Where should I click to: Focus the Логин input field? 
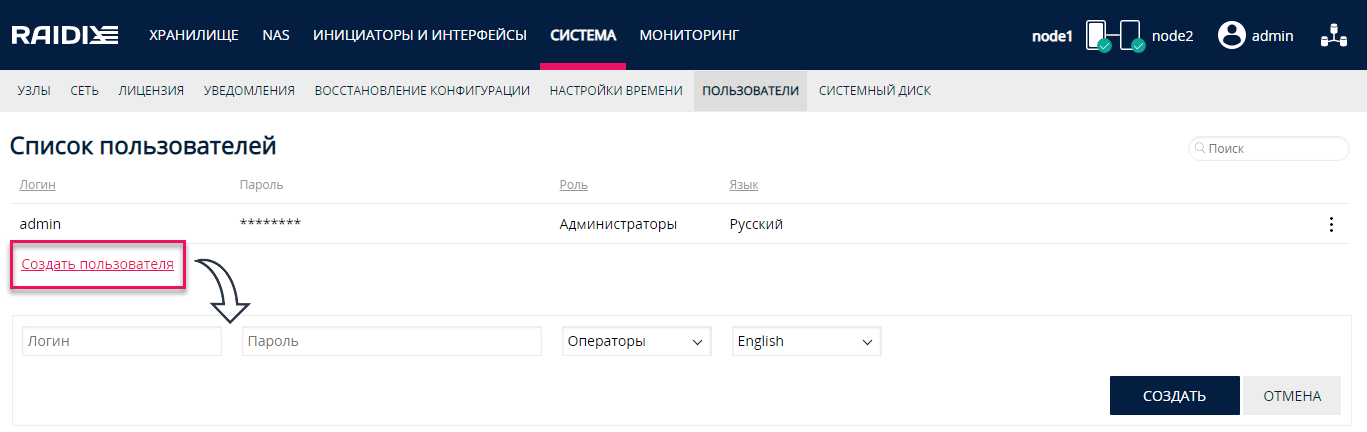tap(122, 341)
